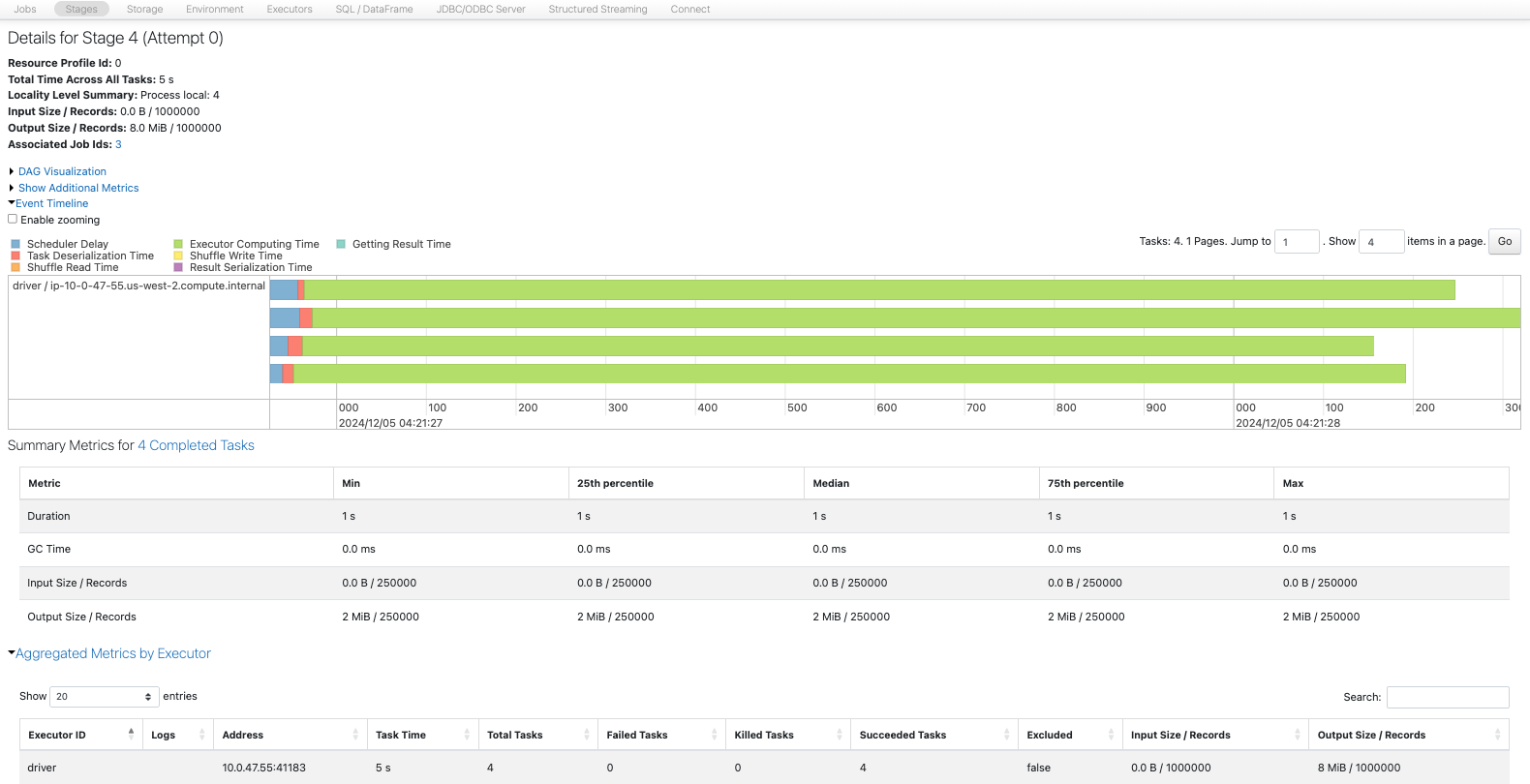The image size is (1530, 784).
Task: Click the Show items per page input
Action: 1381,241
